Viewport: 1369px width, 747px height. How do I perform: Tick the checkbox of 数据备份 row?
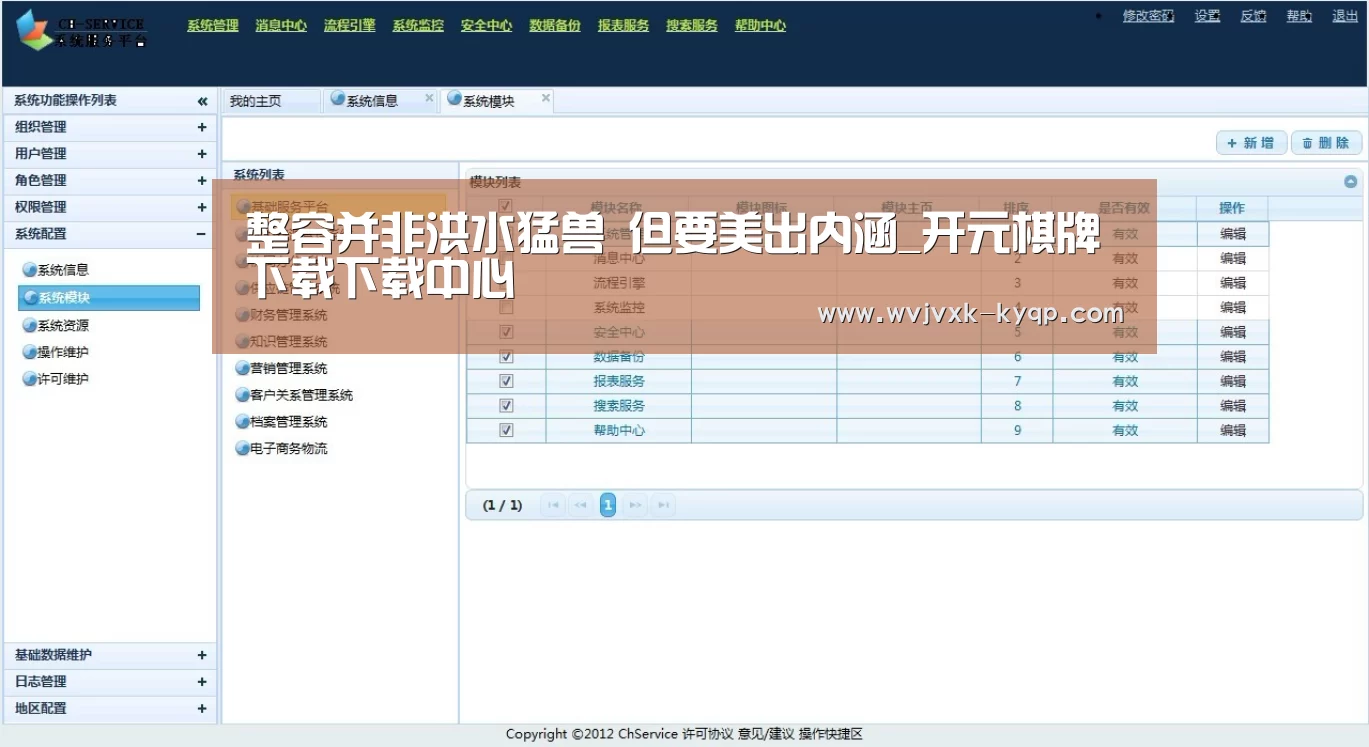(506, 357)
